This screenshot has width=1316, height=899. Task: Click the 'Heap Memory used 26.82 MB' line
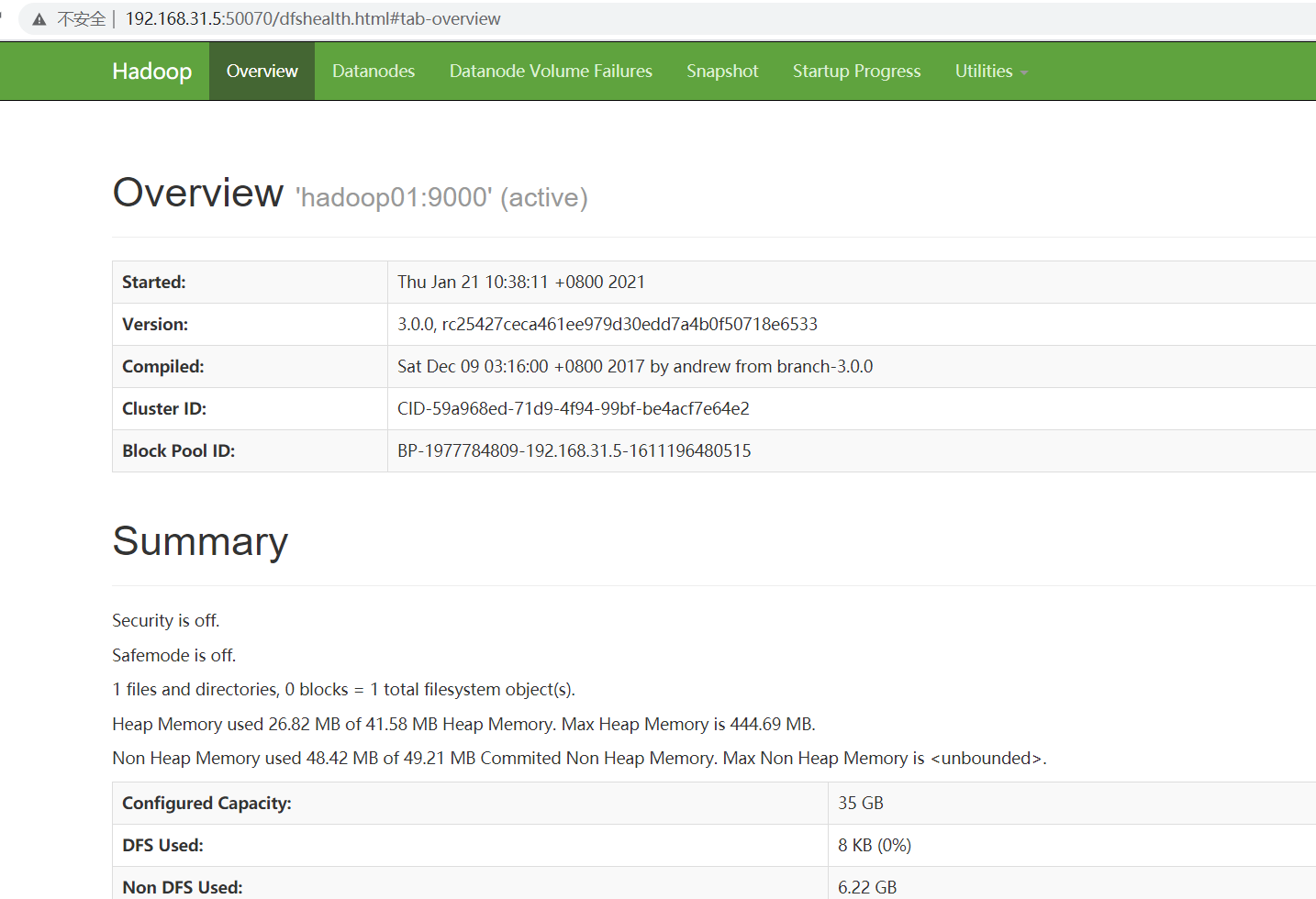pos(464,725)
